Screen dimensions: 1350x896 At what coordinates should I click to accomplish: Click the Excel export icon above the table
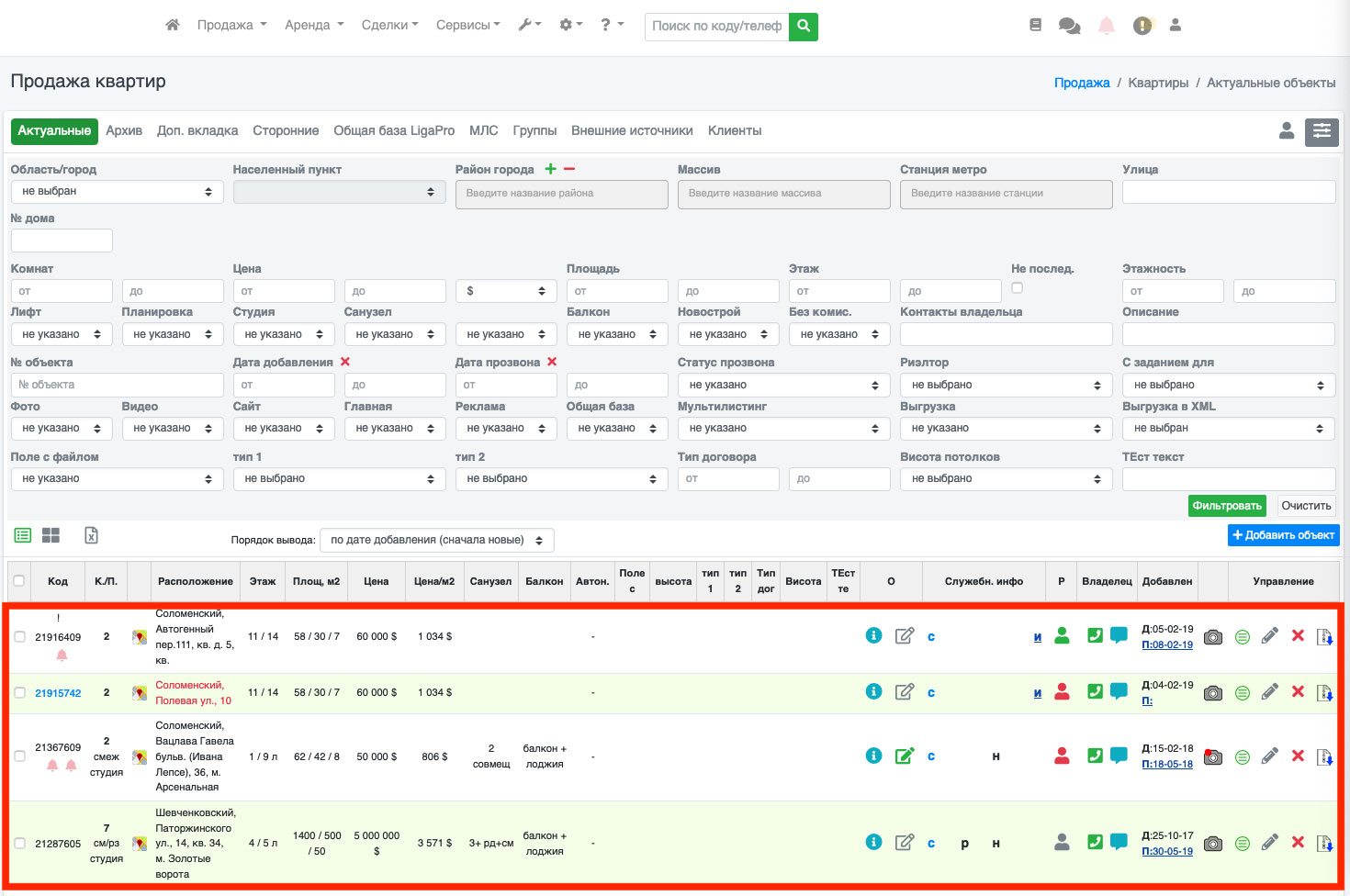91,535
